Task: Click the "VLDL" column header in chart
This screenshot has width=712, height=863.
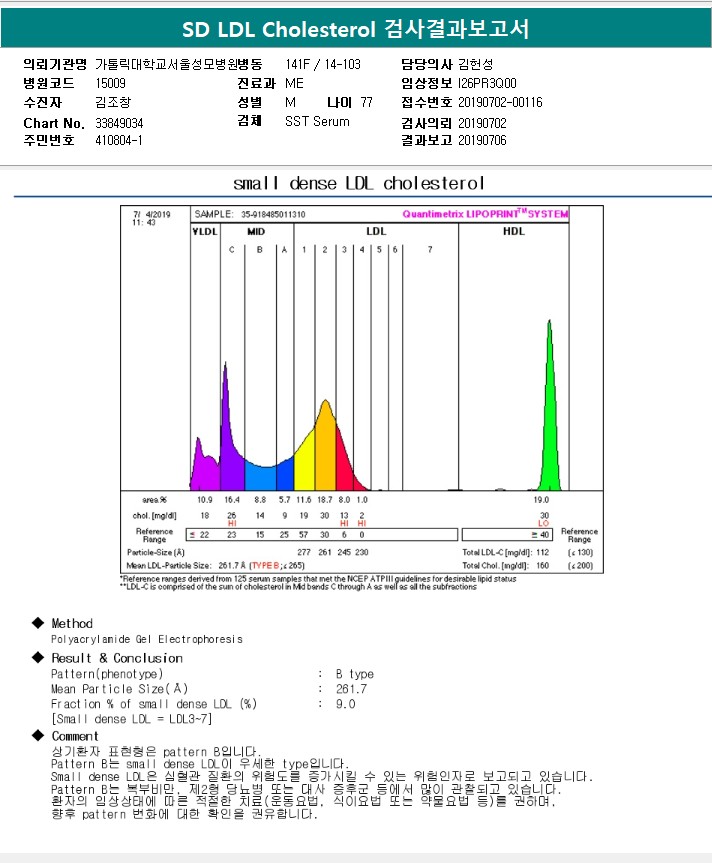Action: (x=205, y=231)
